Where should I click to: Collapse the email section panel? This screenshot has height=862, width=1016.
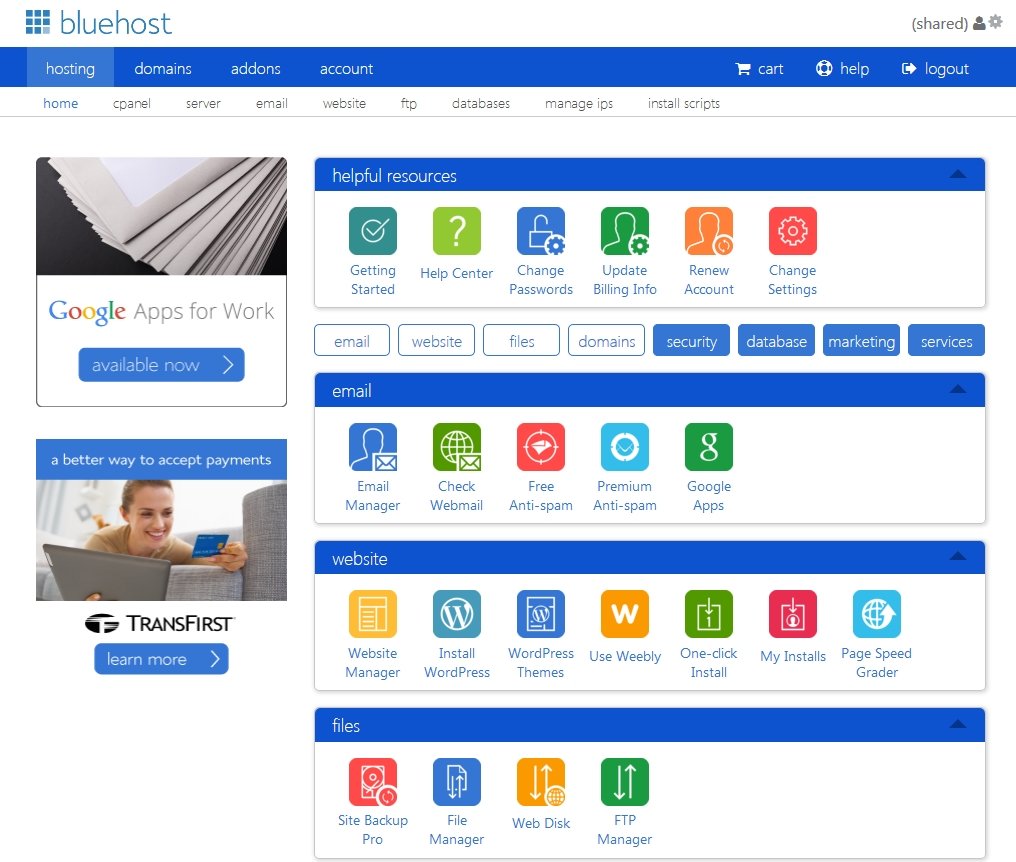tap(957, 390)
